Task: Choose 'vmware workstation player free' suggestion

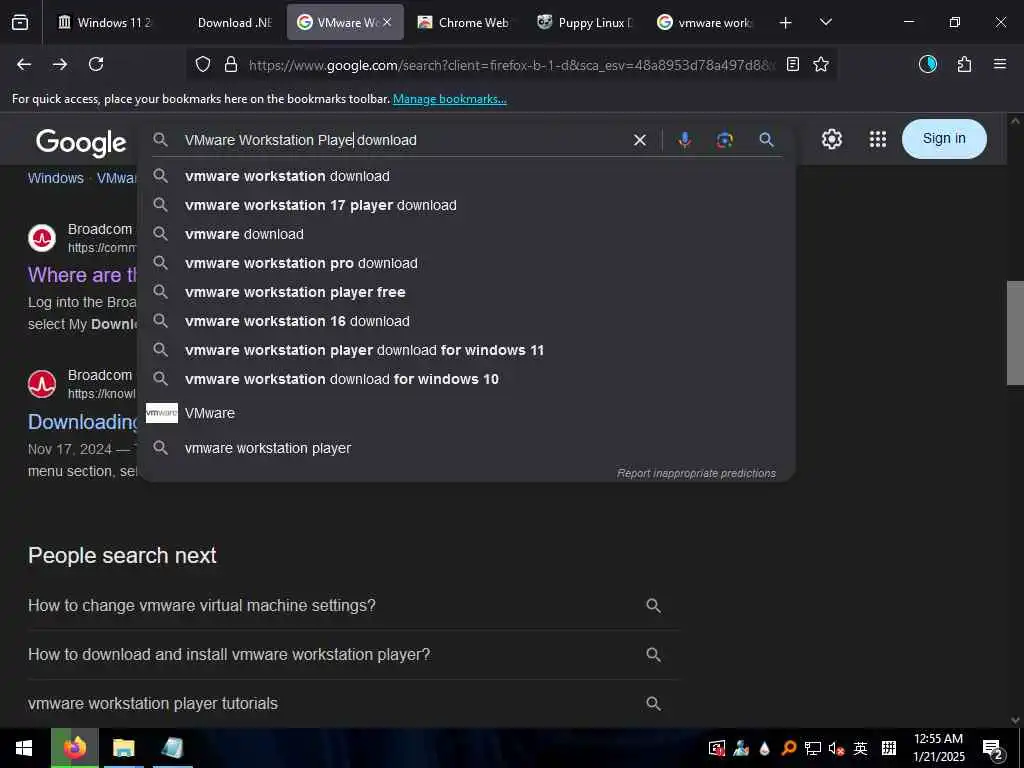Action: tap(466, 292)
